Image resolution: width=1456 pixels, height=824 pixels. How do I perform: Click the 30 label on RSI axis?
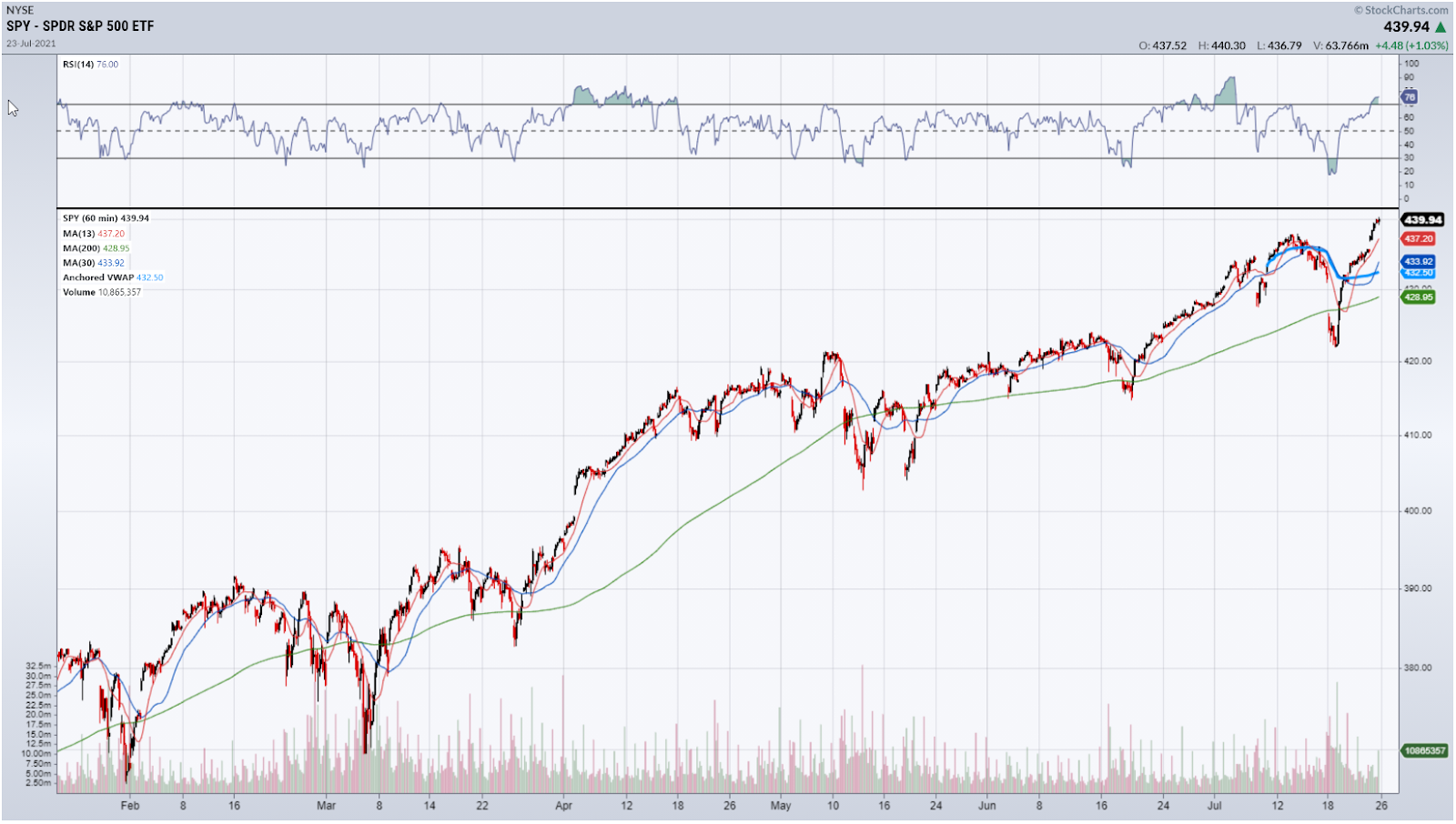(1409, 158)
